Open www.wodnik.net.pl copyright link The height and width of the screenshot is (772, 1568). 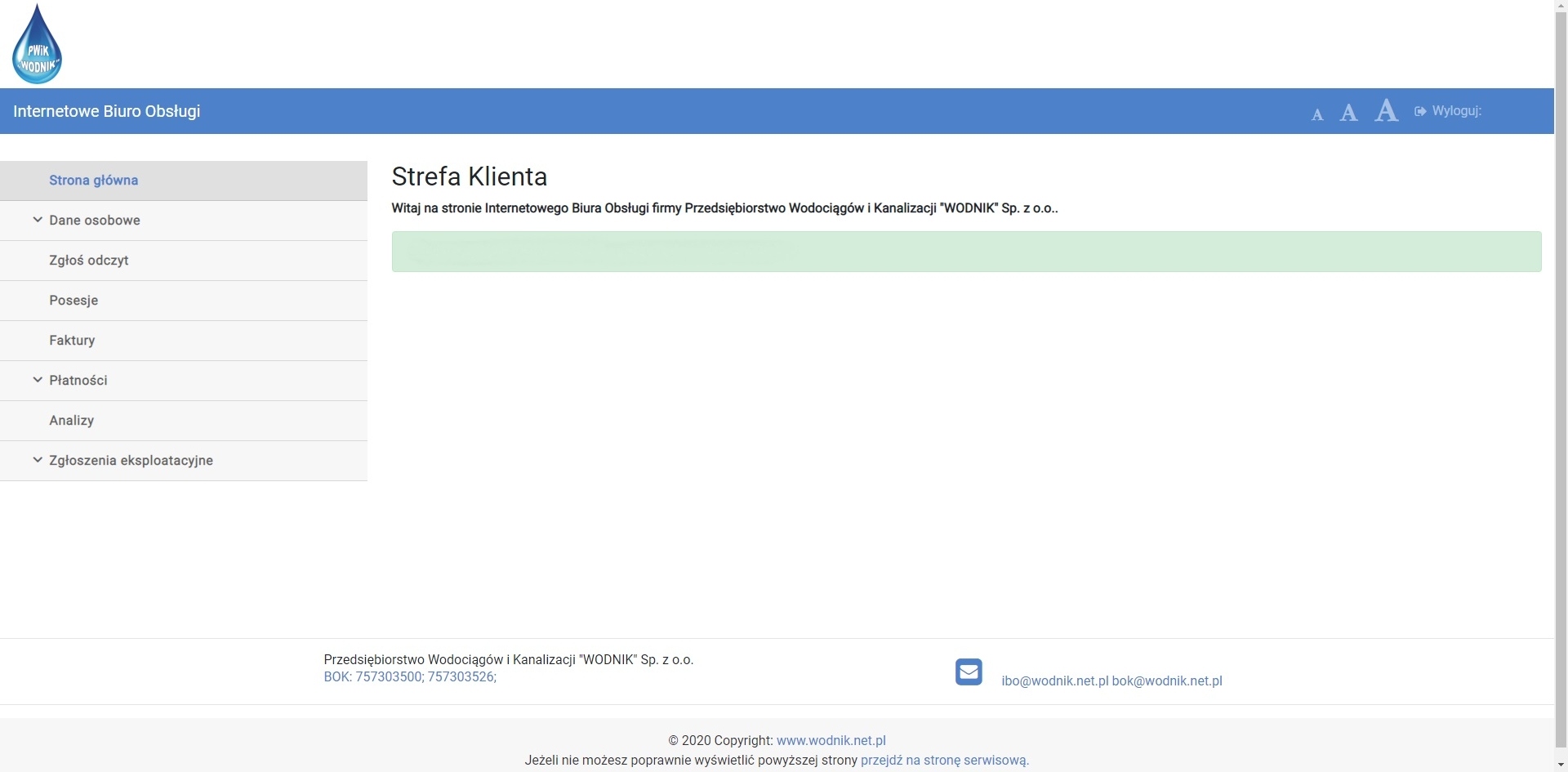click(831, 741)
